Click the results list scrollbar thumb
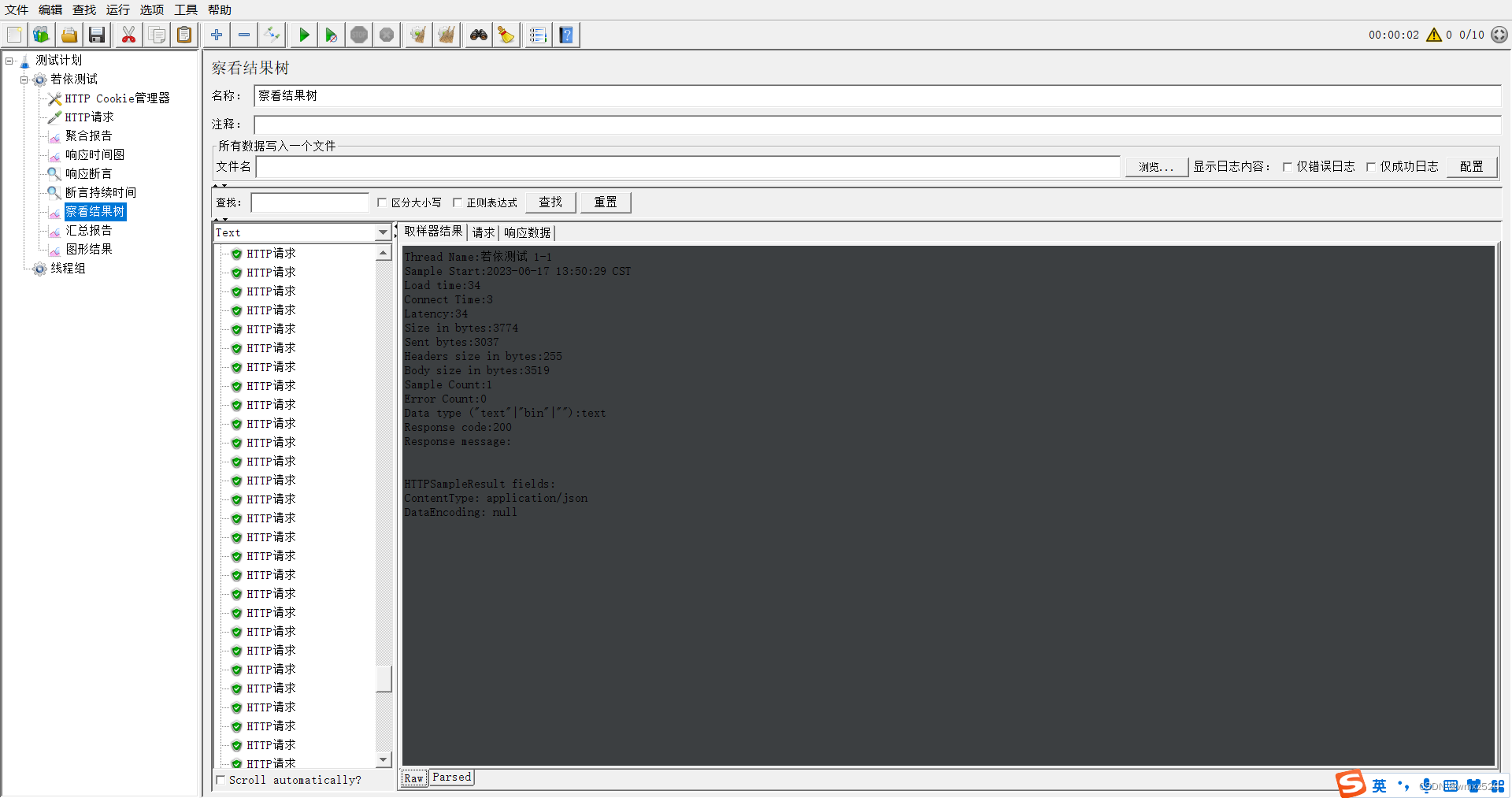1512x798 pixels. click(x=384, y=679)
